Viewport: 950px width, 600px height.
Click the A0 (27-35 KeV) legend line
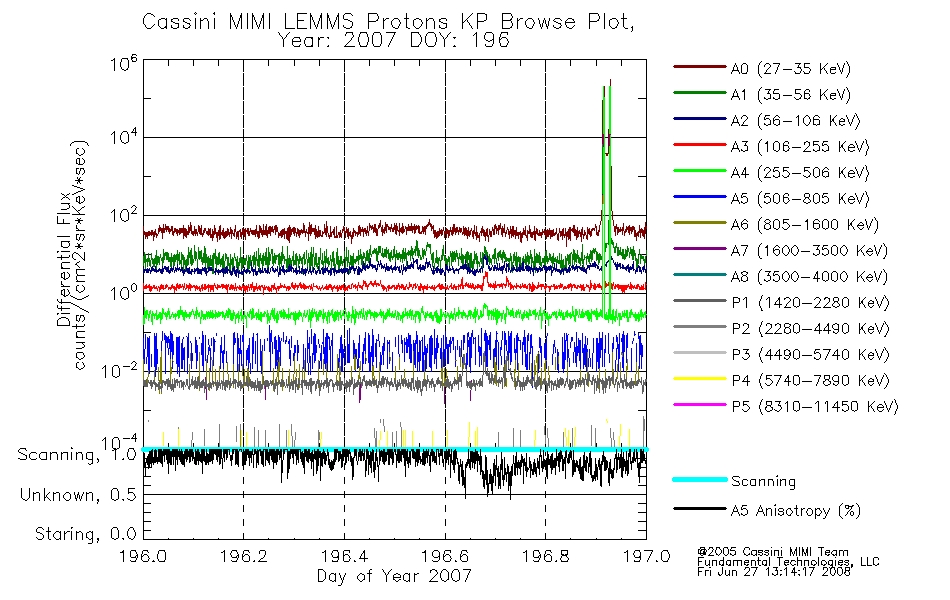coord(700,67)
